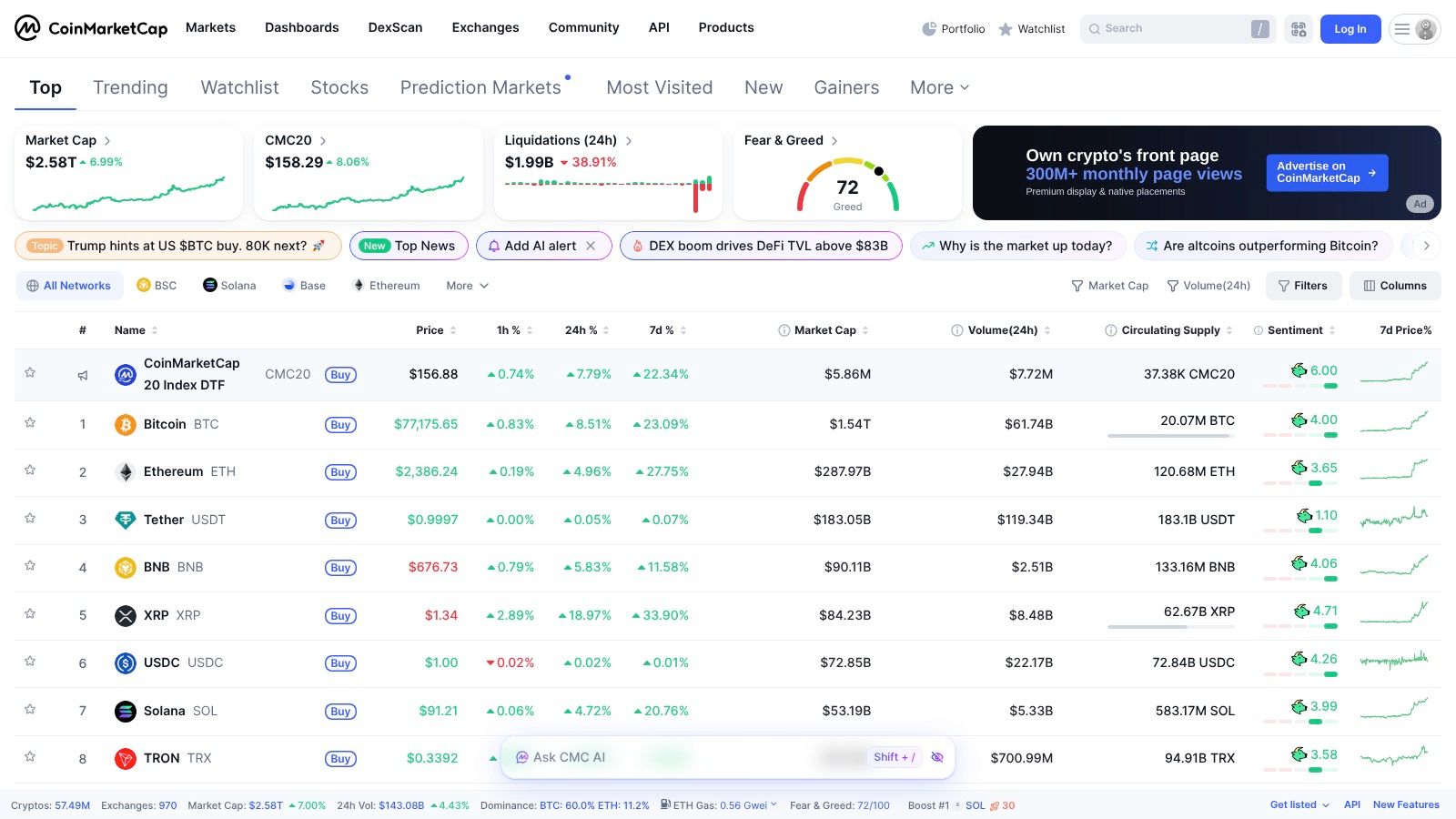Screen dimensions: 1456x819
Task: Switch to the Trending tab
Action: coord(130,87)
